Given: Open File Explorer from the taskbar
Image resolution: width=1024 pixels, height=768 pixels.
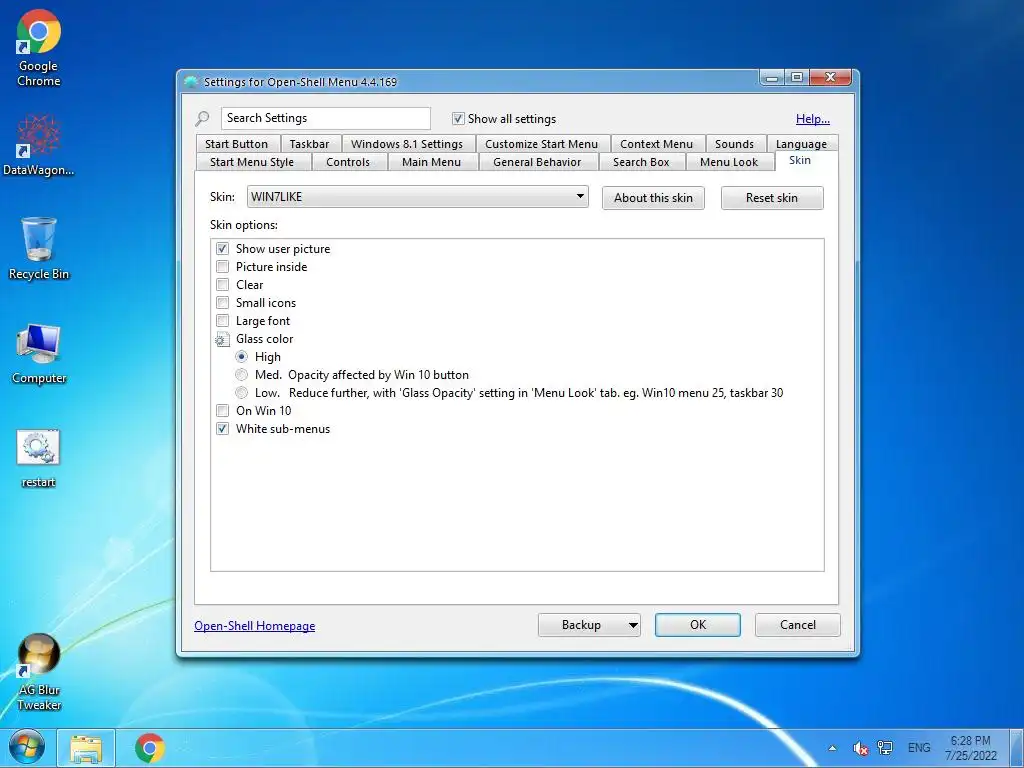Looking at the screenshot, I should [86, 748].
